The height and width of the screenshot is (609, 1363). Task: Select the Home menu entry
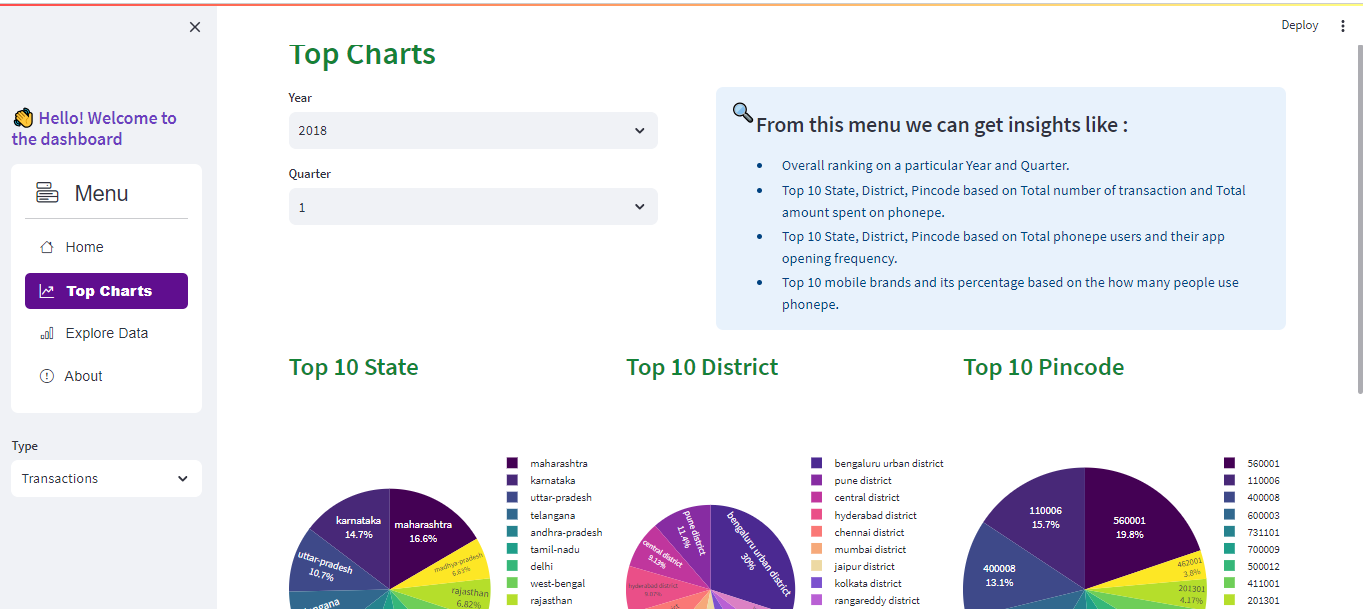click(84, 246)
